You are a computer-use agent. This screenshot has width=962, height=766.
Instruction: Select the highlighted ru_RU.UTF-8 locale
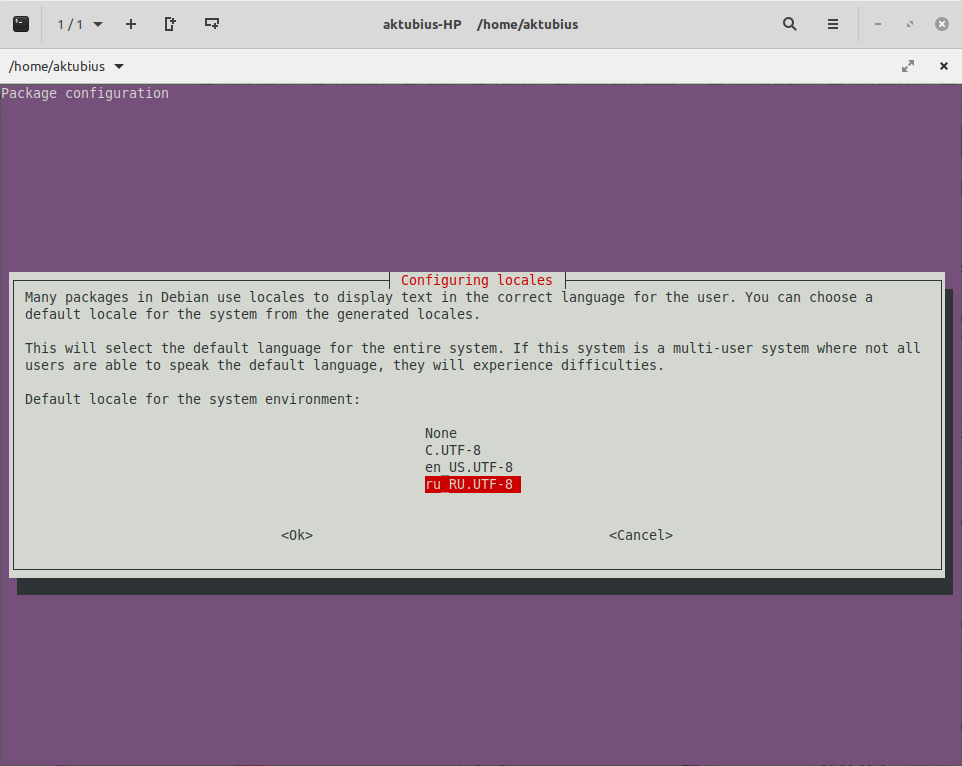[x=469, y=484]
